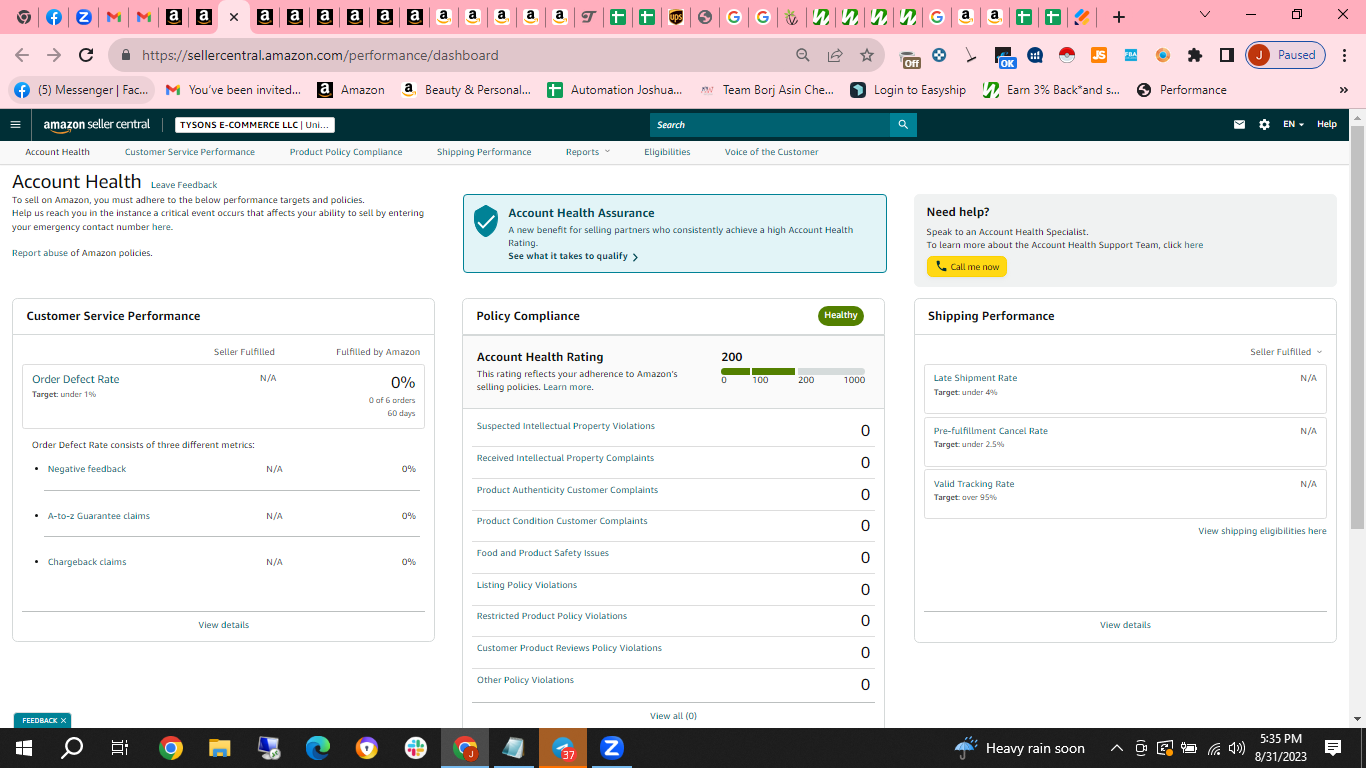Open the Chrome three-dot menu

(1346, 55)
